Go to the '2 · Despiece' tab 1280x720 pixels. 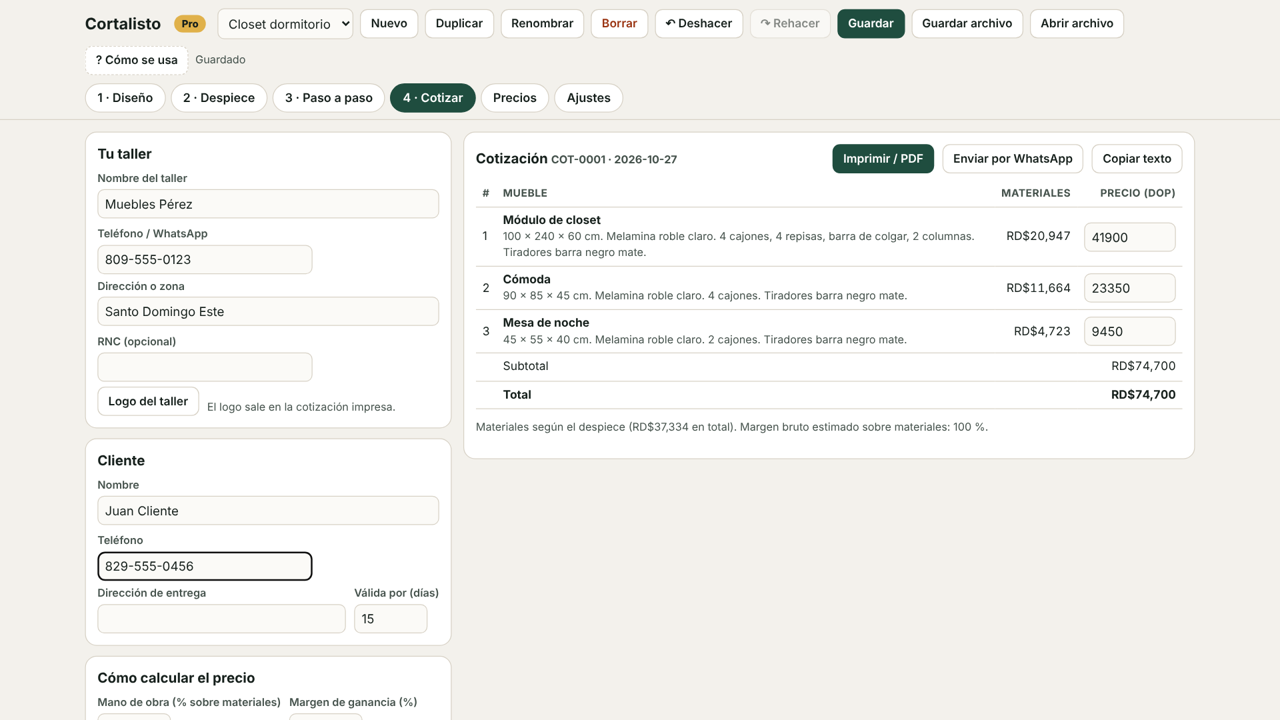pyautogui.click(x=219, y=98)
